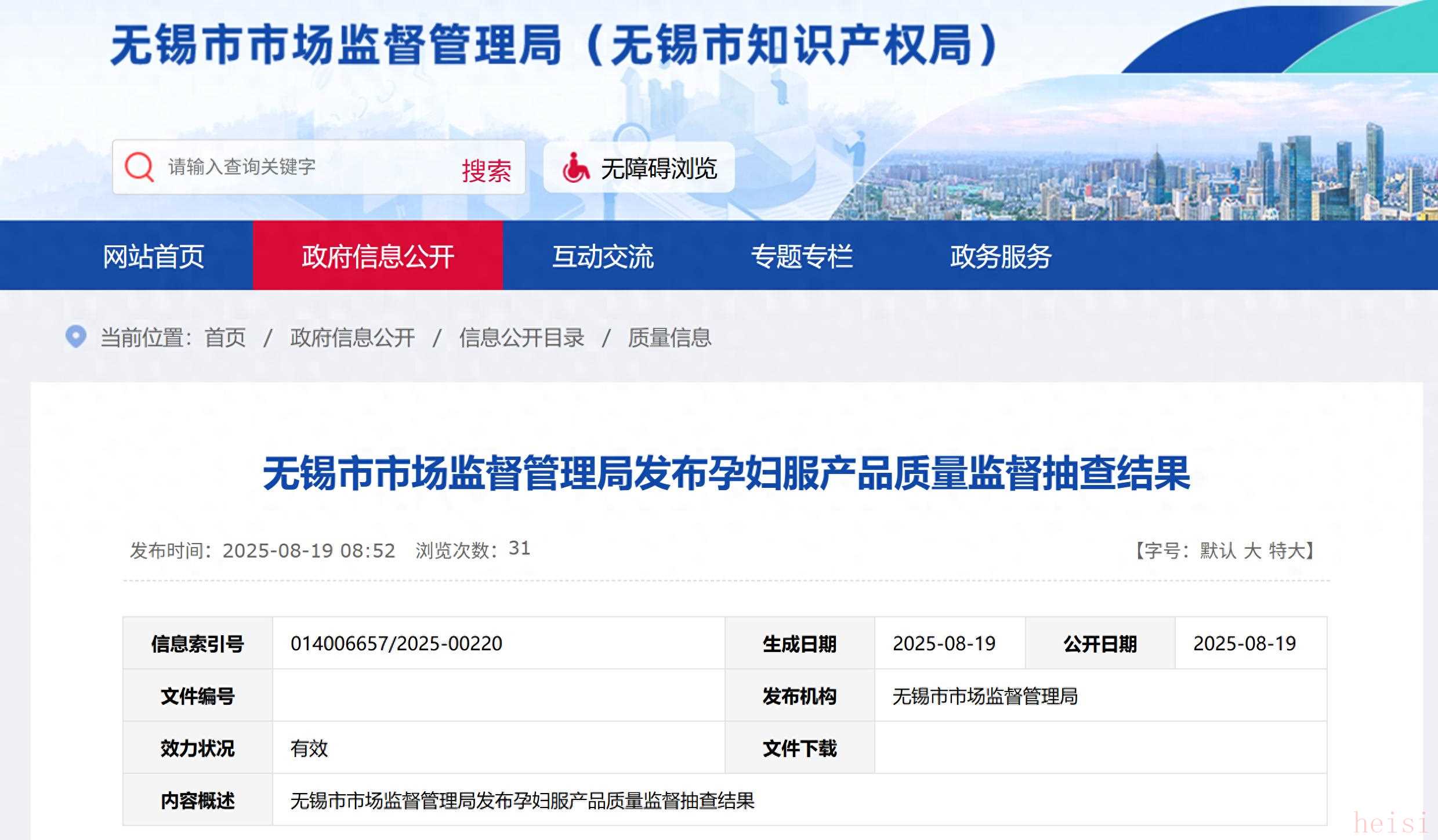Click the 发布机构 label cell
The height and width of the screenshot is (840, 1438).
pos(800,696)
